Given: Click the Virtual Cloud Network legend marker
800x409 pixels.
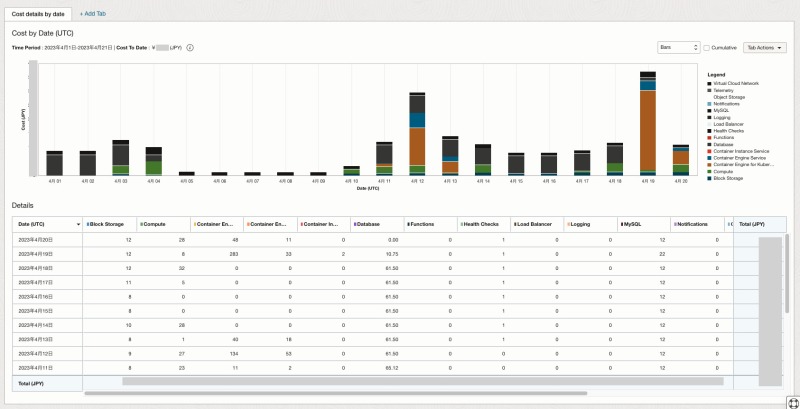Looking at the screenshot, I should tap(710, 83).
